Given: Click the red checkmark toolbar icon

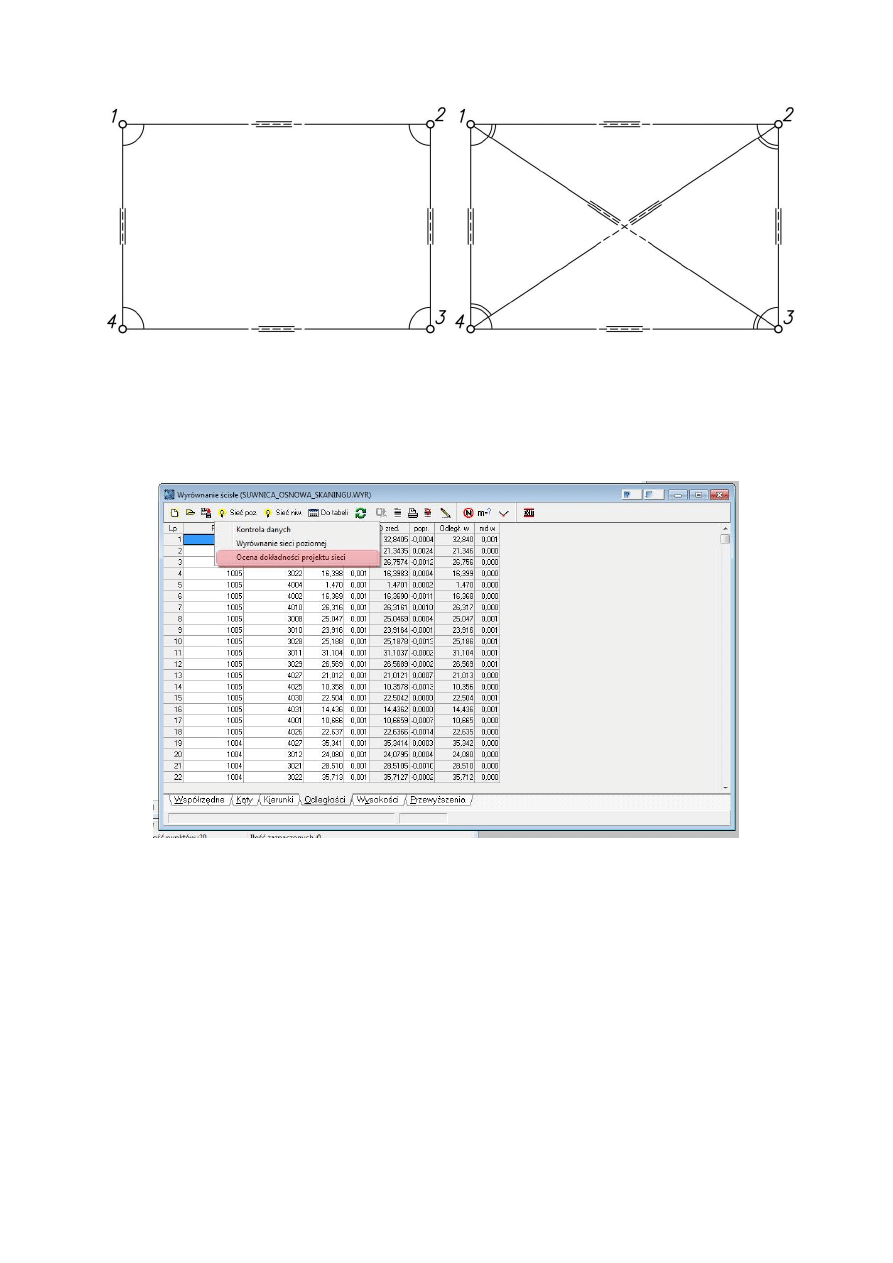Looking at the screenshot, I should tap(504, 512).
